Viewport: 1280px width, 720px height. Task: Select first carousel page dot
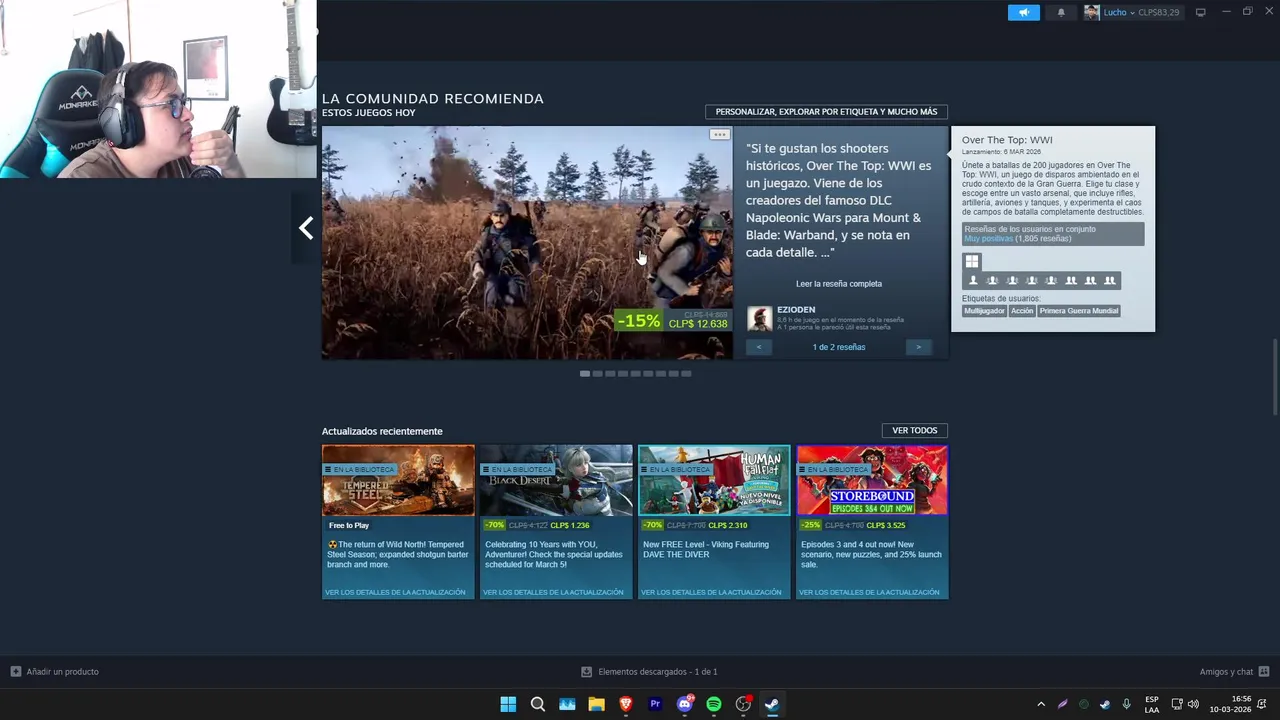585,374
